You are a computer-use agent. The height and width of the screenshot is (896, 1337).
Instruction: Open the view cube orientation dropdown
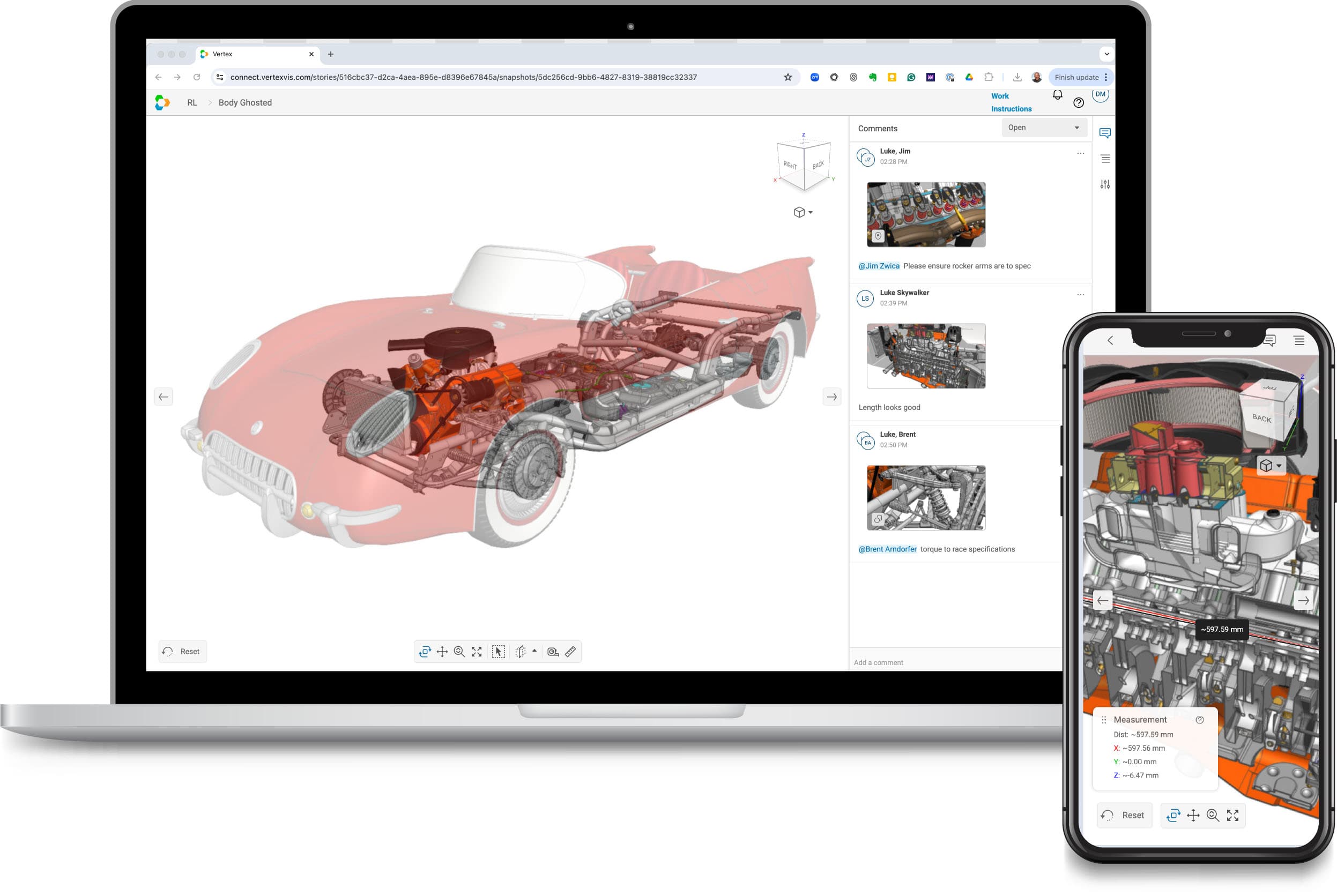point(803,212)
